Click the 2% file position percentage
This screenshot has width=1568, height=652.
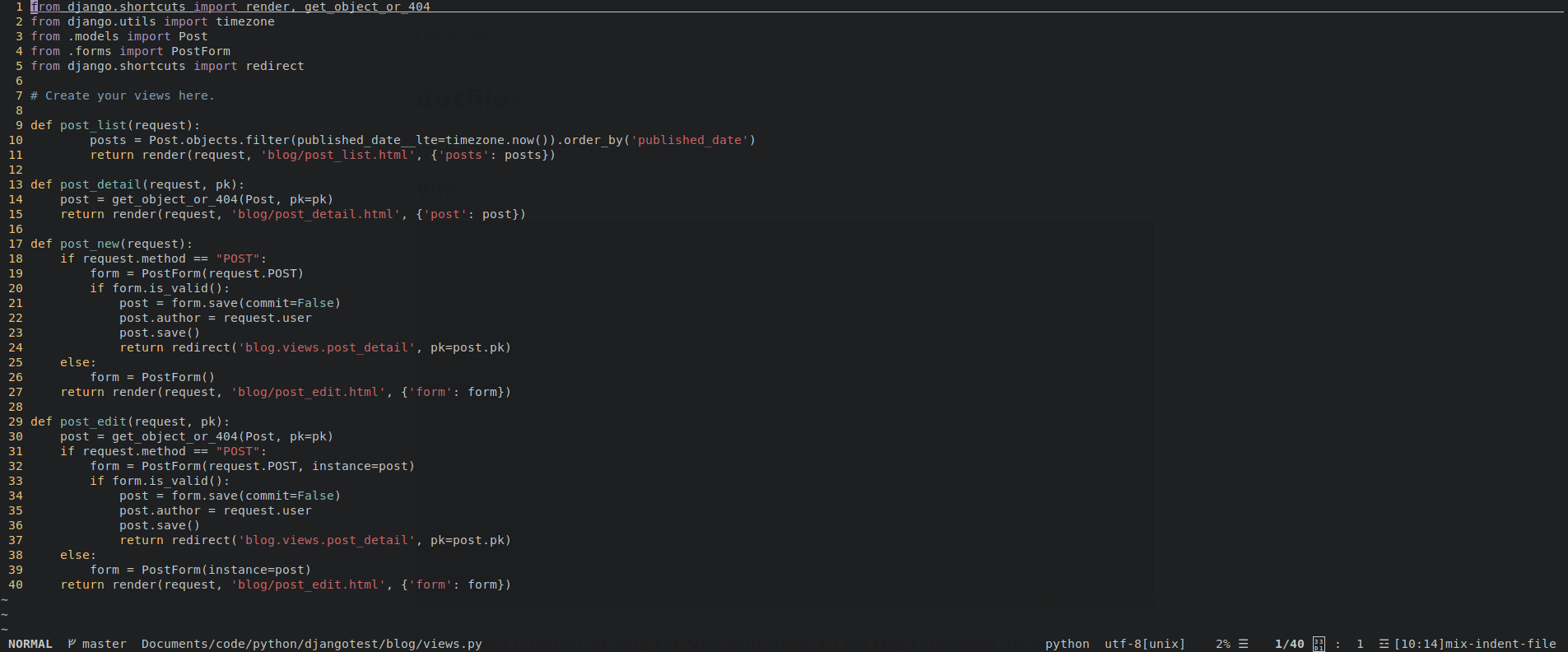tap(1223, 644)
